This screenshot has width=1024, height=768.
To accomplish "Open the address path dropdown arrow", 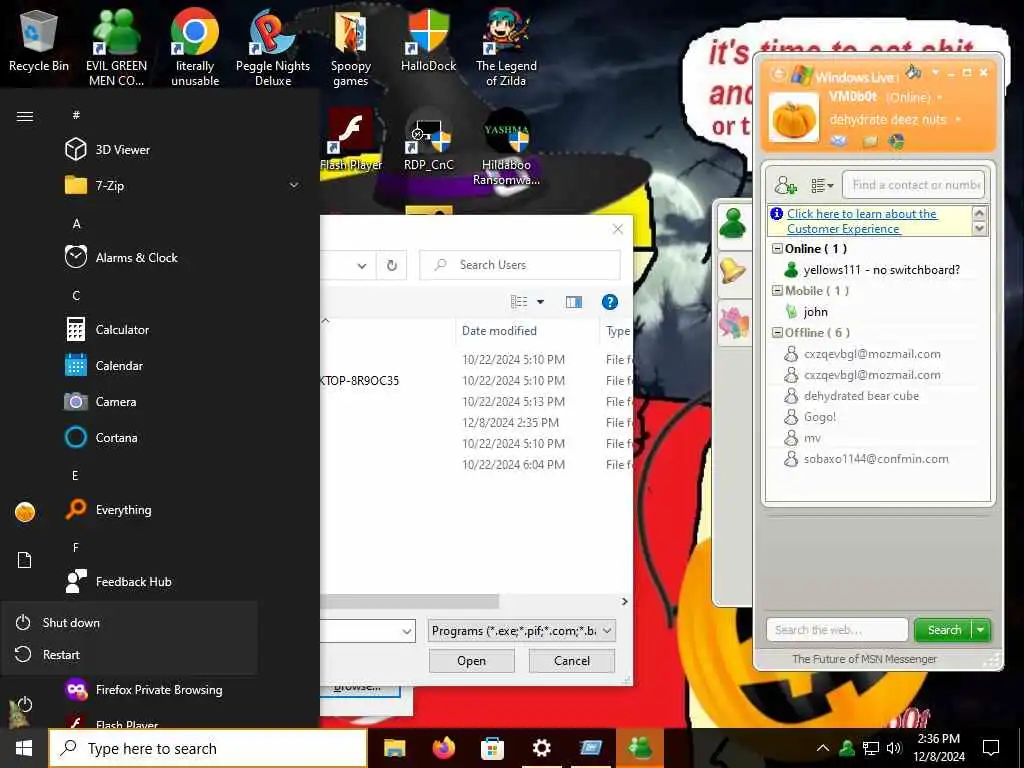I will (x=362, y=265).
